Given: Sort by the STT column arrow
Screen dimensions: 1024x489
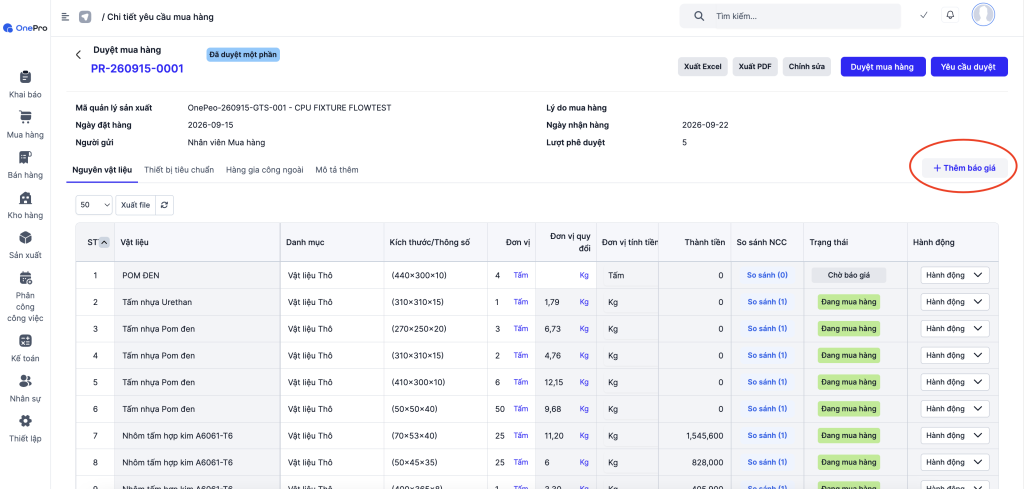Looking at the screenshot, I should tap(103, 242).
